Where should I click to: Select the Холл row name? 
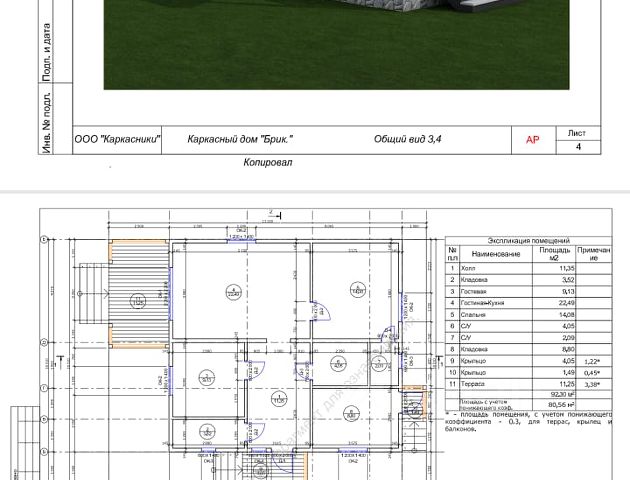(468, 268)
